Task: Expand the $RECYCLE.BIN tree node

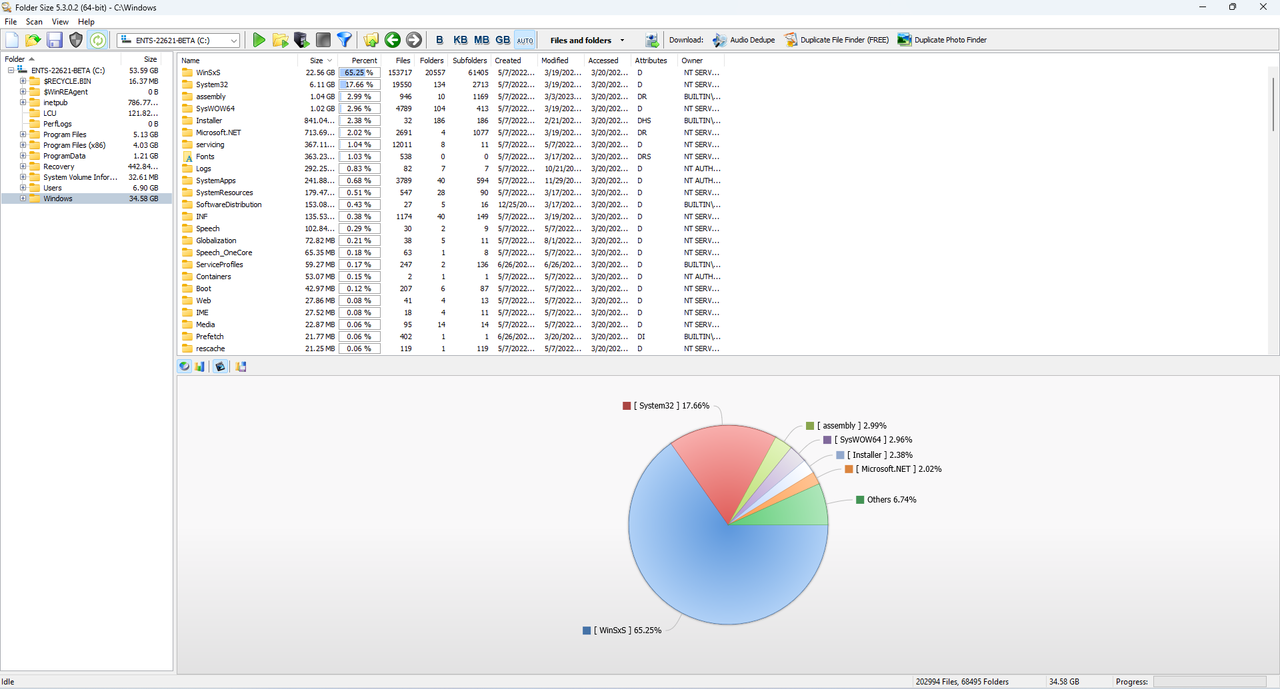Action: pos(23,81)
